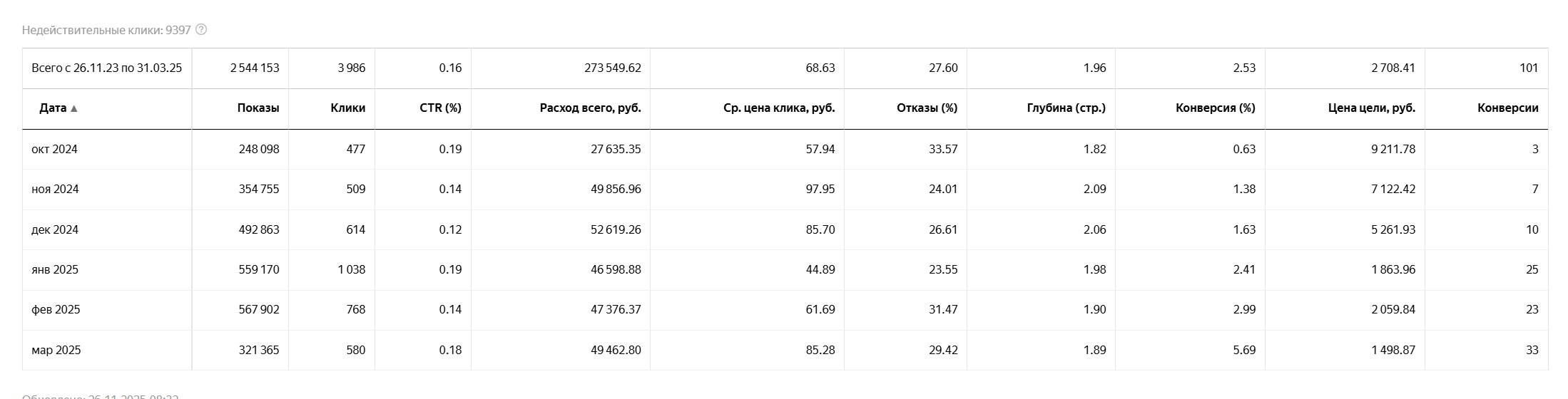Sort by Расход всего, руб. header
Viewport: 1568px width, 399px height.
coord(590,108)
